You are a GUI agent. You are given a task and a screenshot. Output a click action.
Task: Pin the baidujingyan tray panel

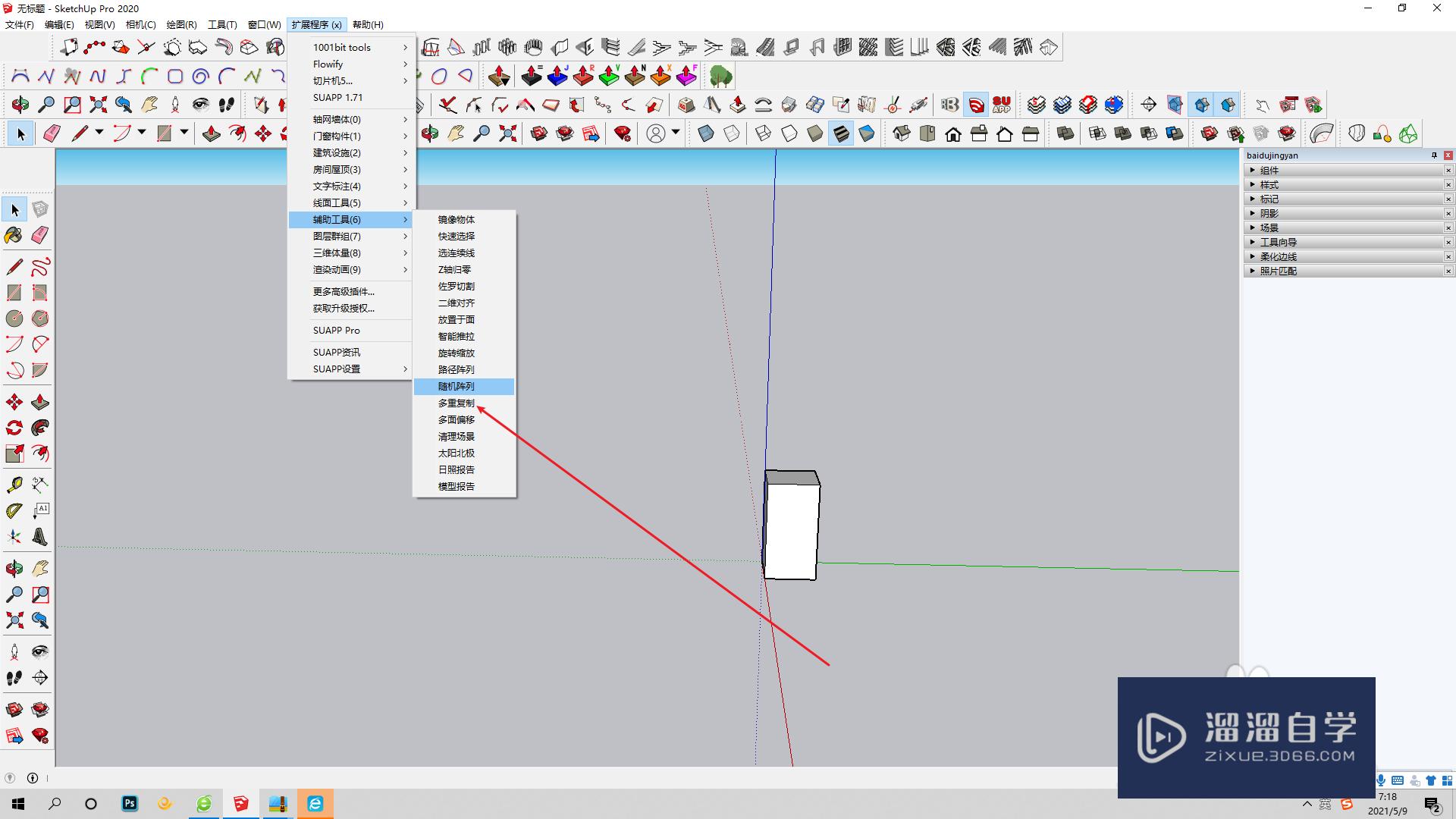pyautogui.click(x=1434, y=155)
